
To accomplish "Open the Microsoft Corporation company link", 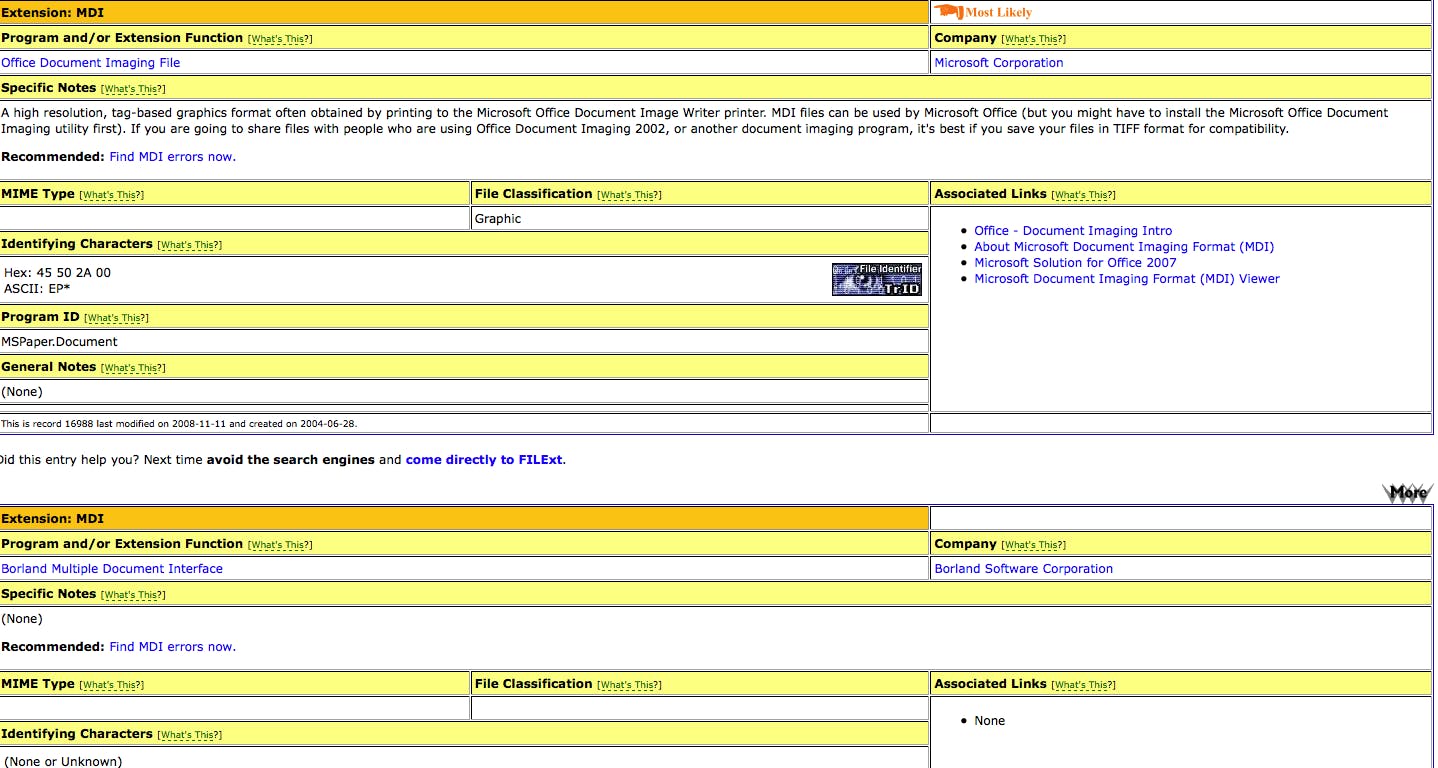I will coord(998,63).
